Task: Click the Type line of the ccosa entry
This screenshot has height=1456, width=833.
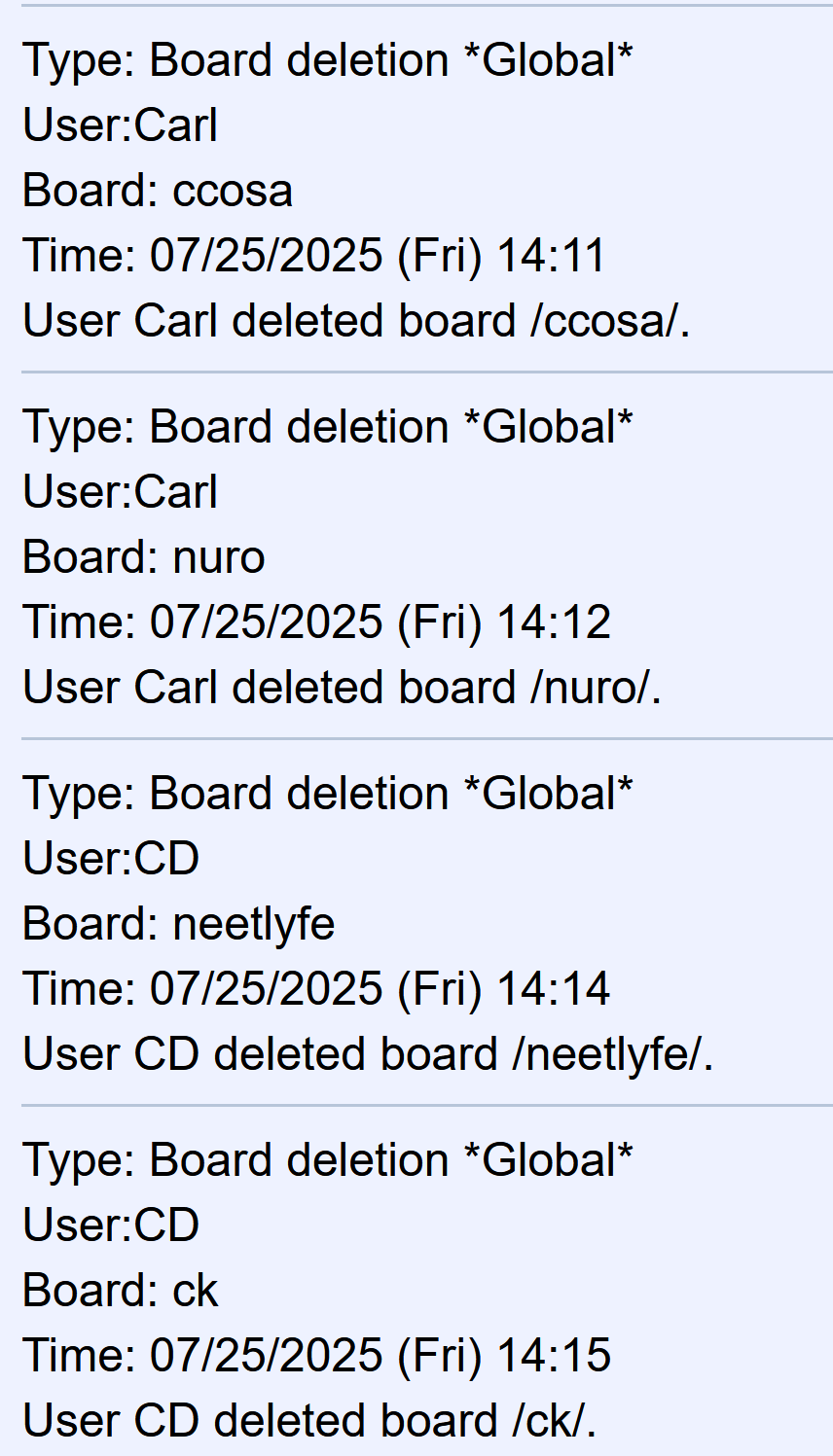Action: coord(327,60)
